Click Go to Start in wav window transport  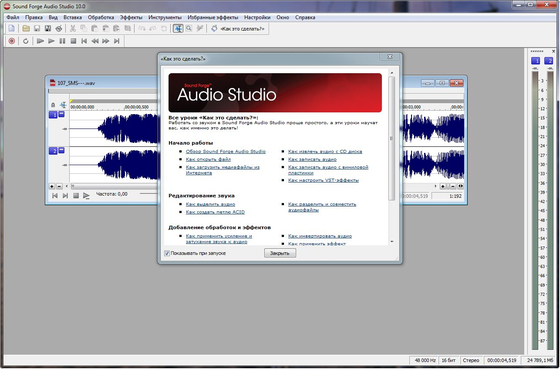55,196
